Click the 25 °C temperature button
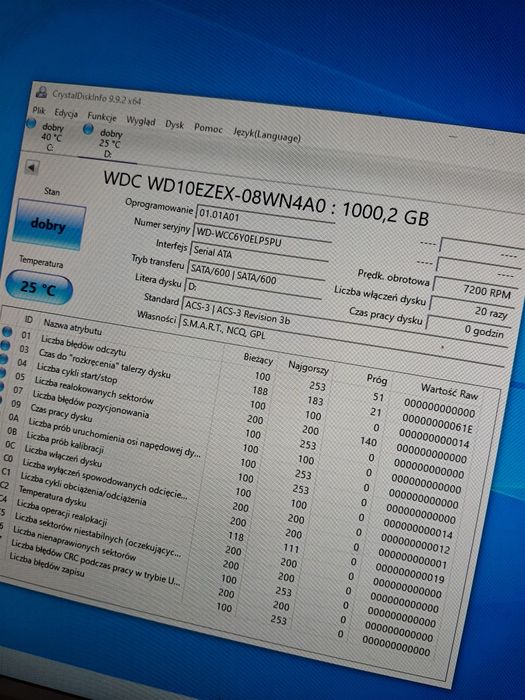This screenshot has width=525, height=700. pos(38,288)
